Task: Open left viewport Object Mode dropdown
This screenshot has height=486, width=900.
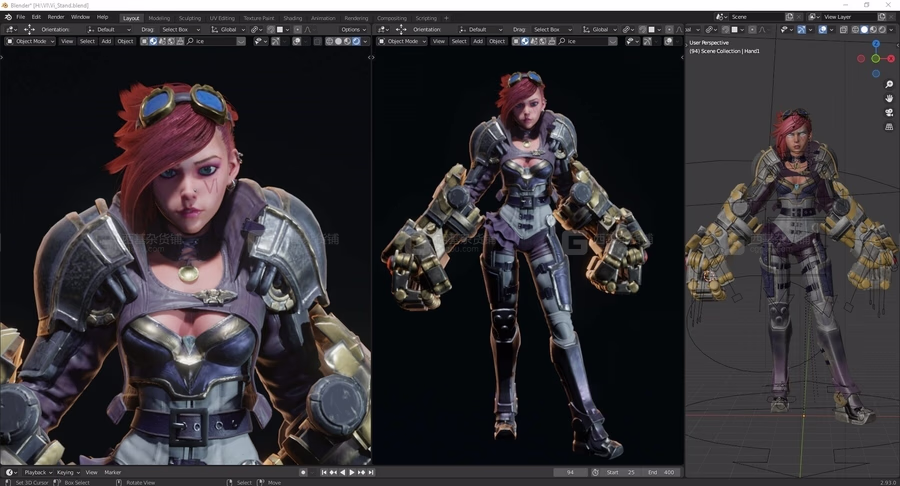Action: [x=30, y=41]
